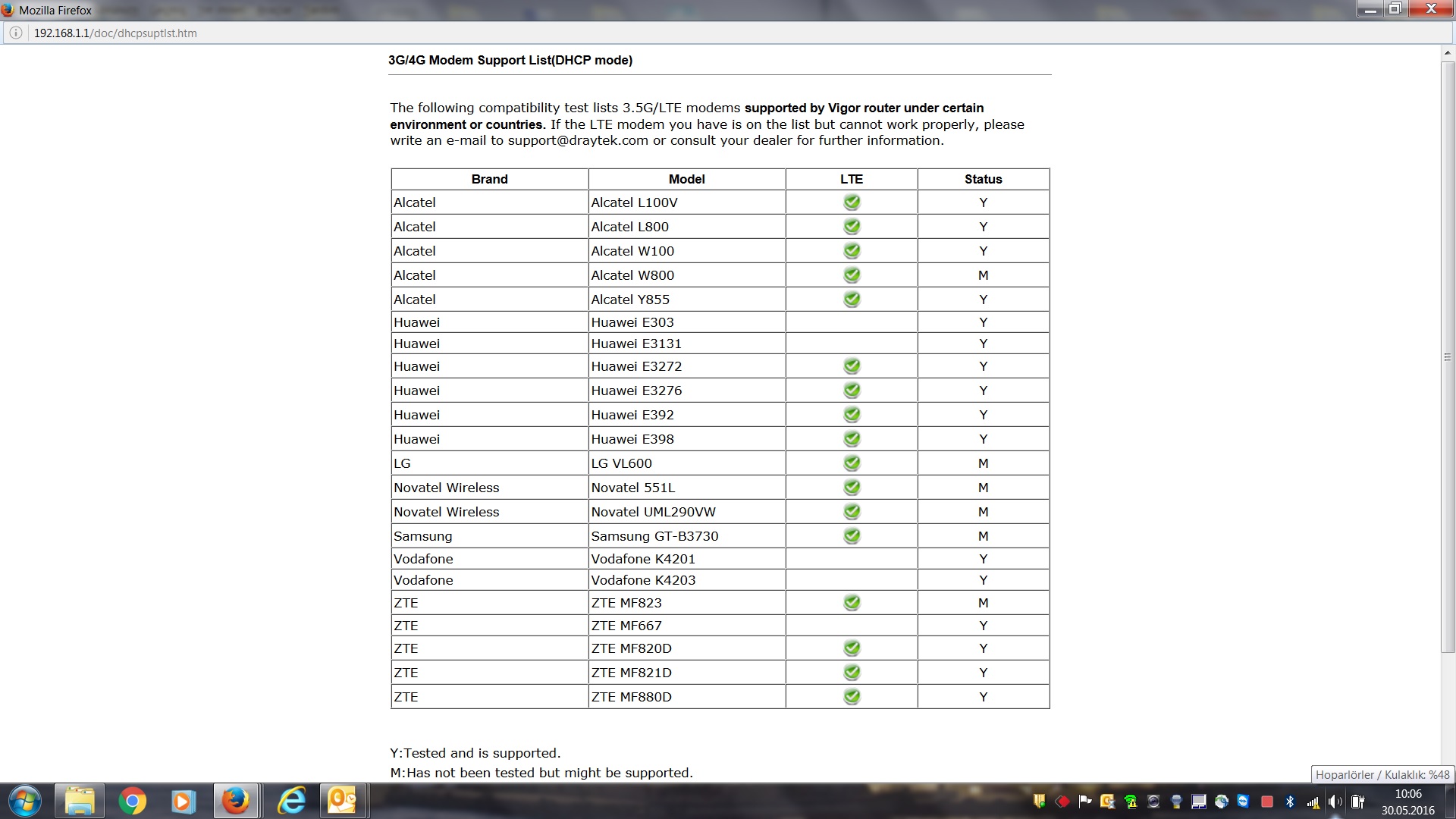Click the address bar URL field
Screen dimensions: 1456x819
(x=455, y=33)
